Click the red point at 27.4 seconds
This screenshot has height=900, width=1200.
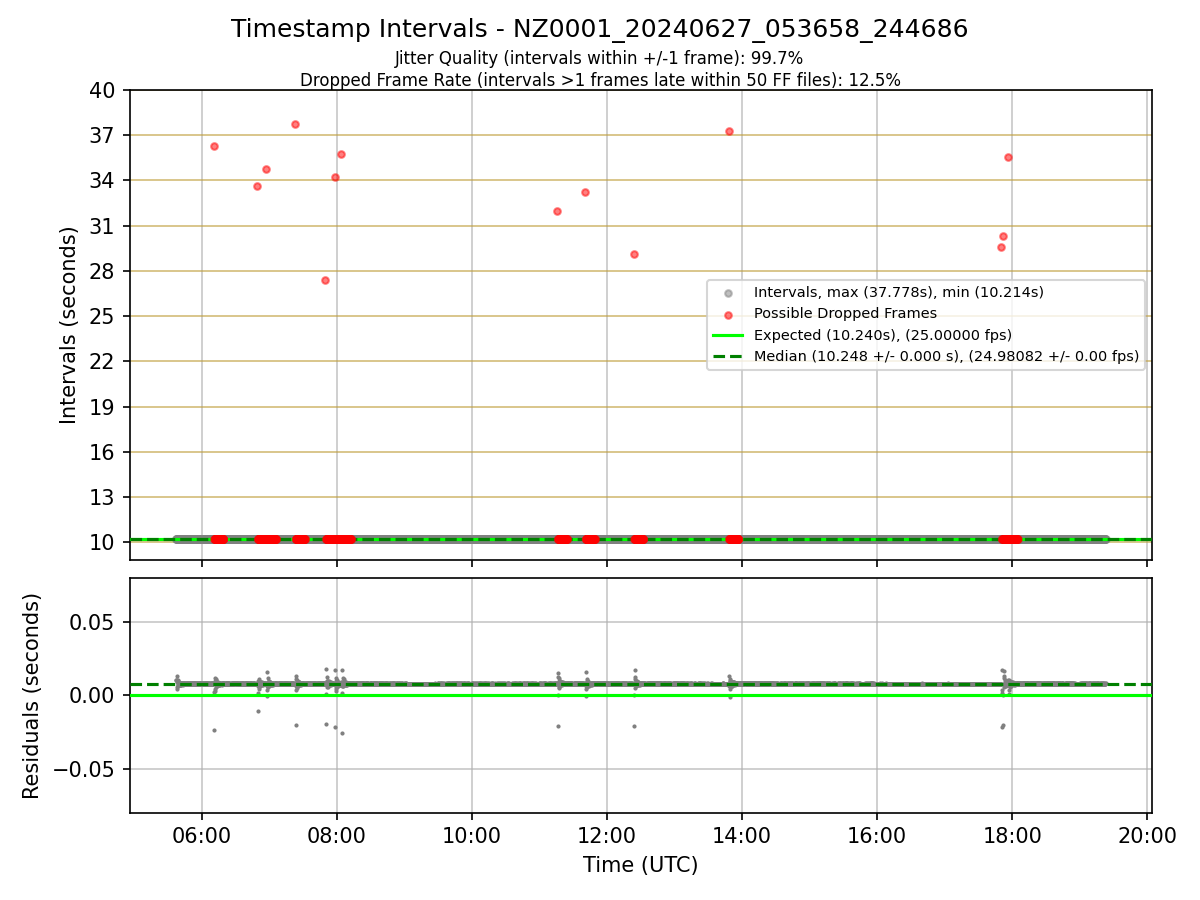click(x=325, y=280)
